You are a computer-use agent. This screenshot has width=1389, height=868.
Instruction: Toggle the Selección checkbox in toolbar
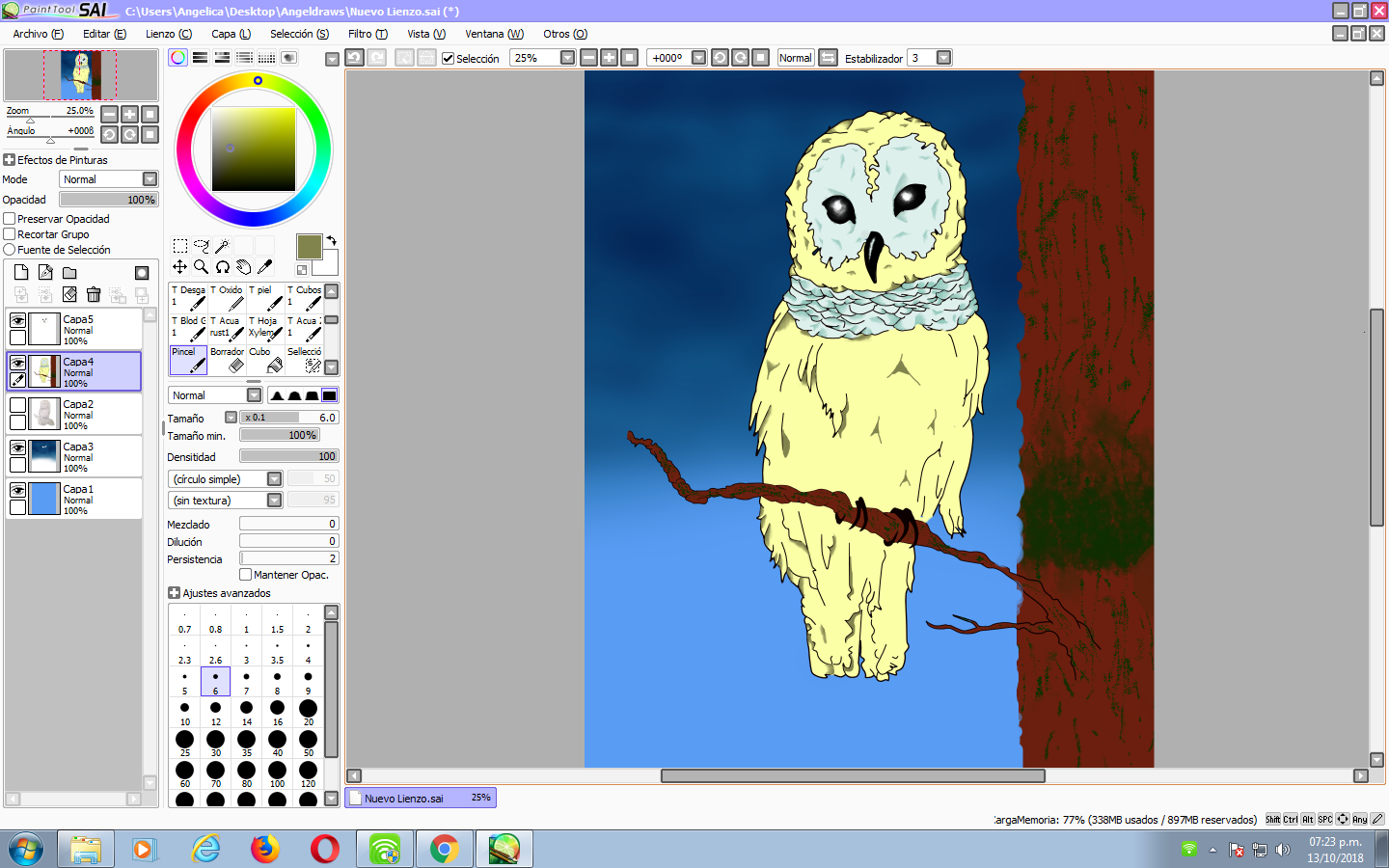pyautogui.click(x=448, y=58)
